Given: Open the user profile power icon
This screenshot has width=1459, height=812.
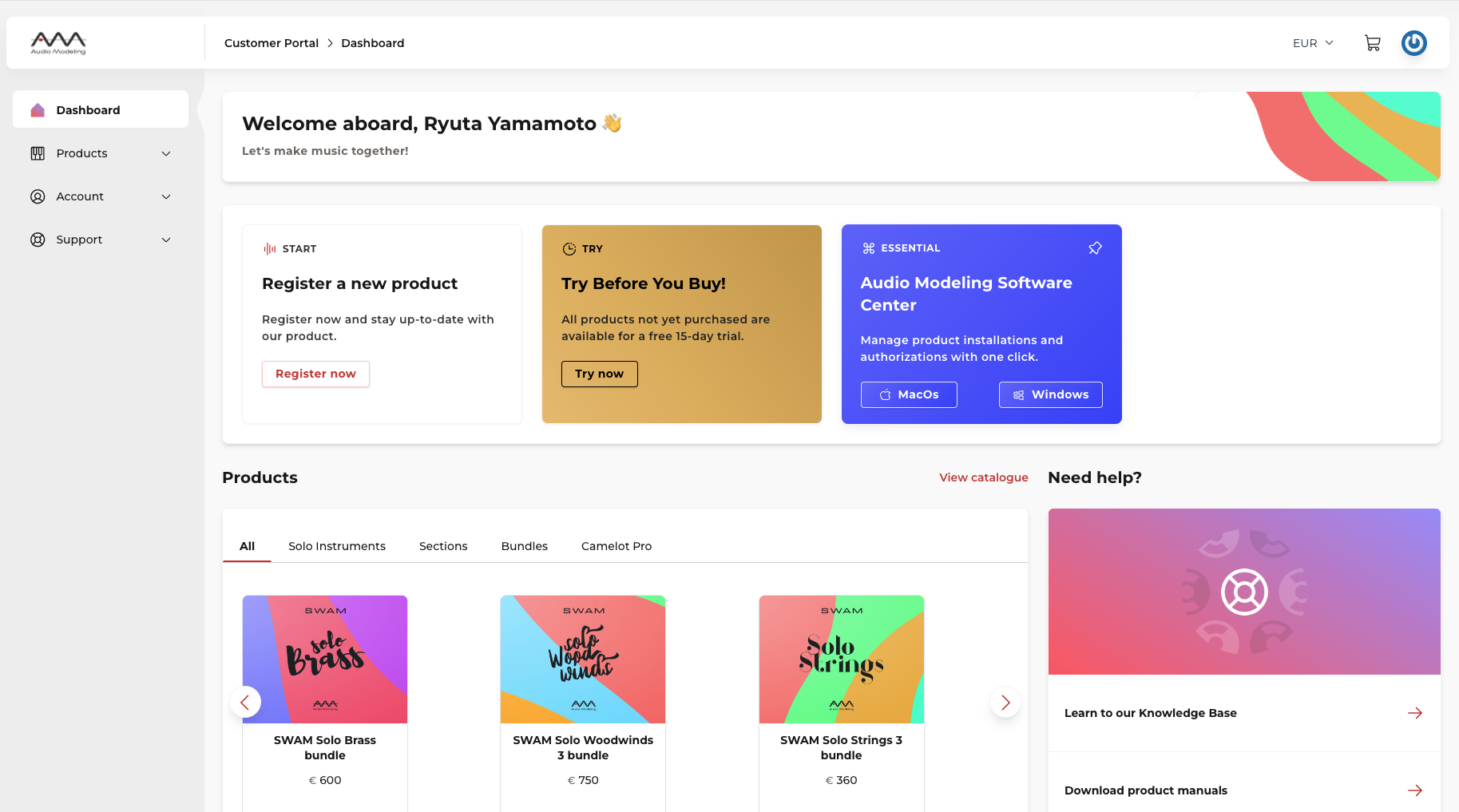Looking at the screenshot, I should [1413, 43].
